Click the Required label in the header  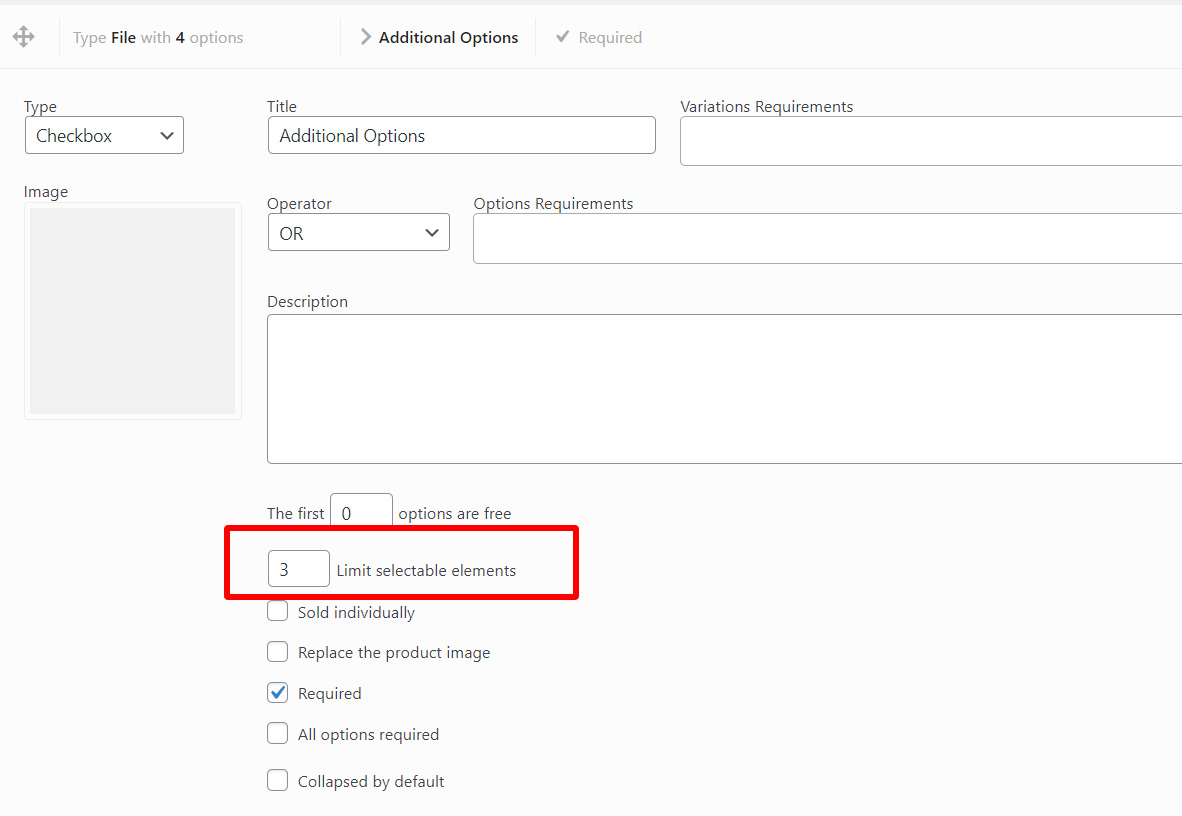pos(611,38)
